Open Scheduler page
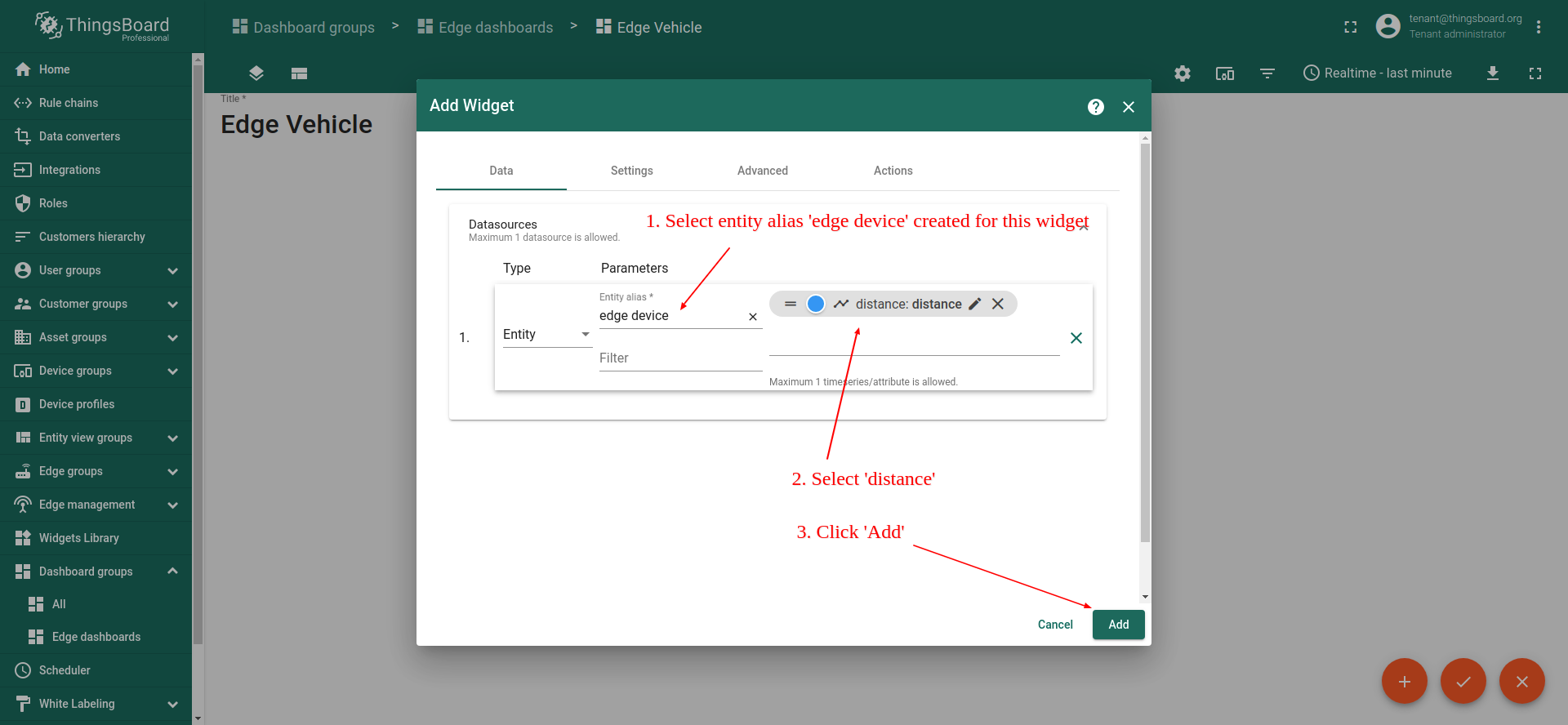Image resolution: width=1568 pixels, height=725 pixels. click(96, 670)
